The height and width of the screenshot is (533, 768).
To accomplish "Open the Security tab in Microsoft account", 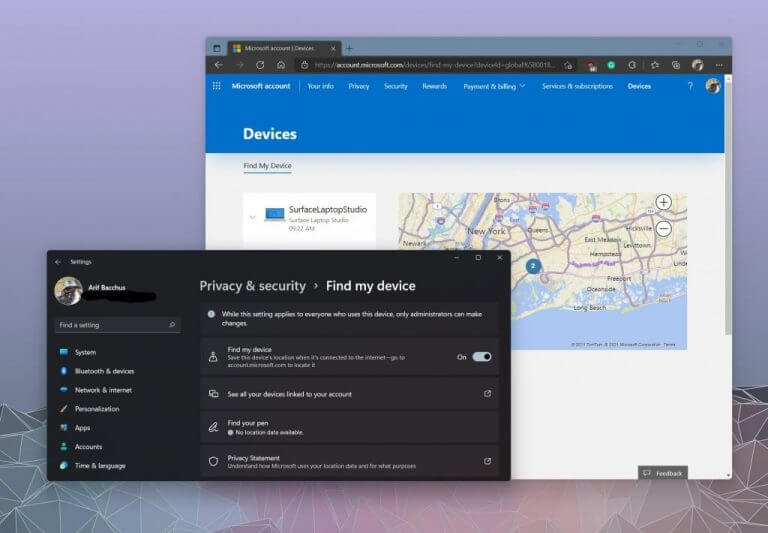I will pos(396,86).
